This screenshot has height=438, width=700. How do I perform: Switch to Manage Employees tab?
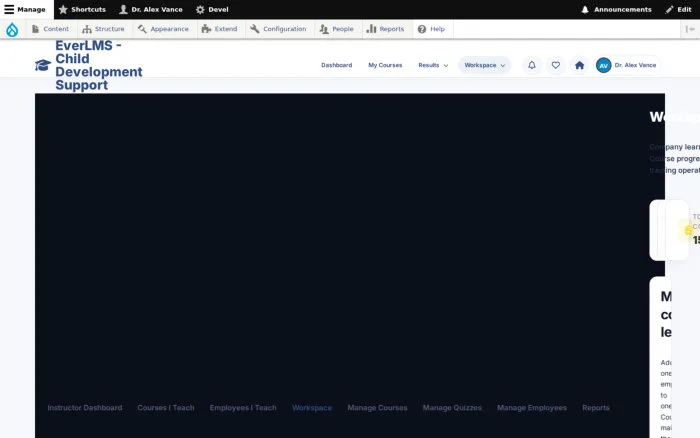click(x=532, y=408)
